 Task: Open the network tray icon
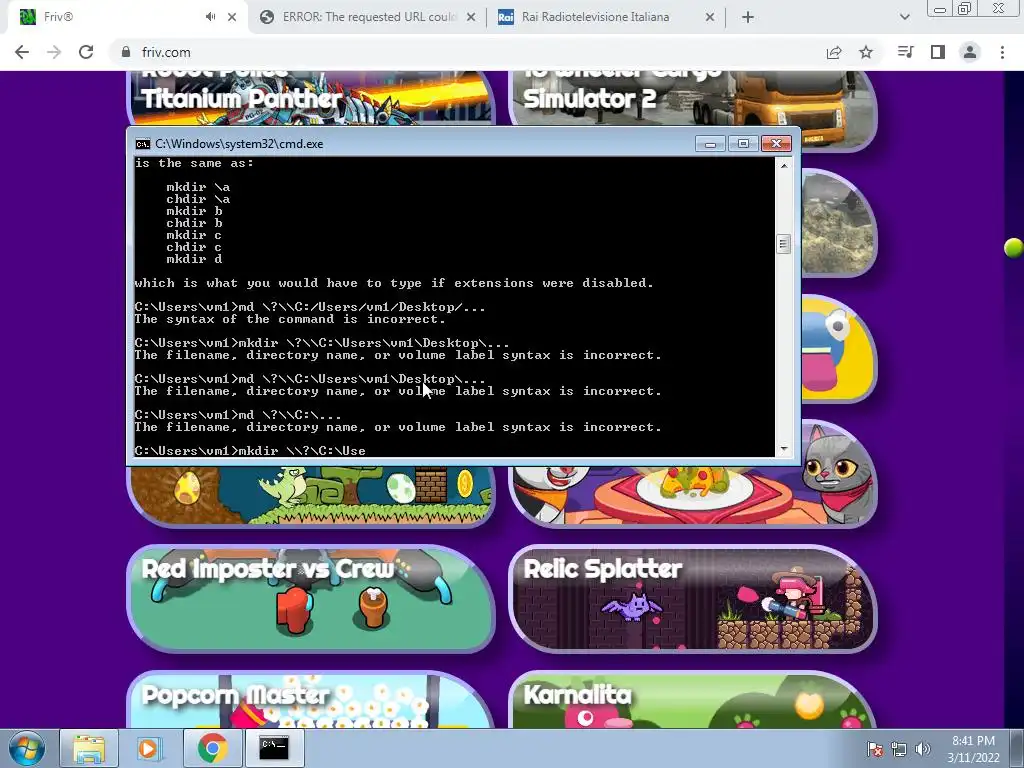pyautogui.click(x=899, y=749)
